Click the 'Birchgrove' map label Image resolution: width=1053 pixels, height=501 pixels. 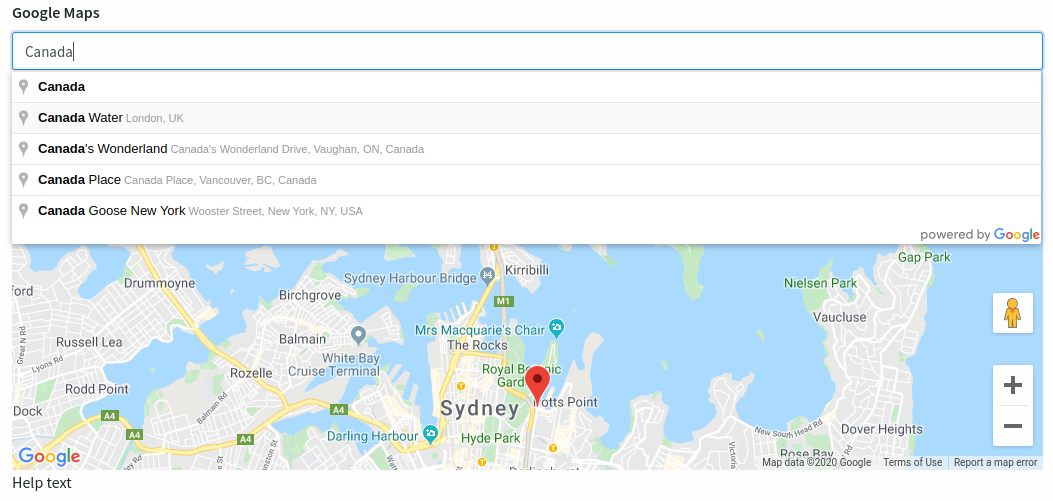tap(310, 295)
